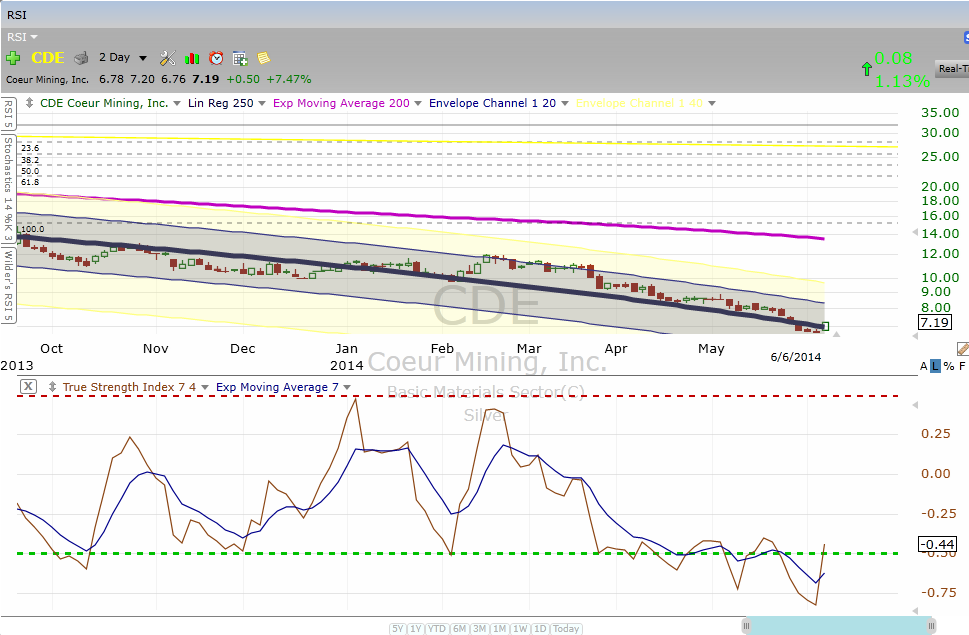Screen dimensions: 969x635
Task: Click the left-pointing triangle next to 14.00 price
Action: pos(915,232)
